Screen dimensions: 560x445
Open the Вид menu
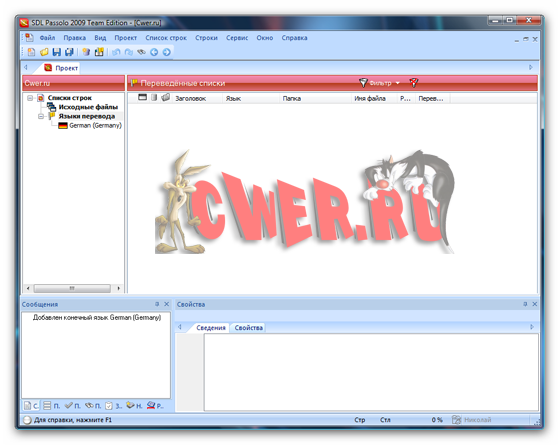click(x=100, y=38)
